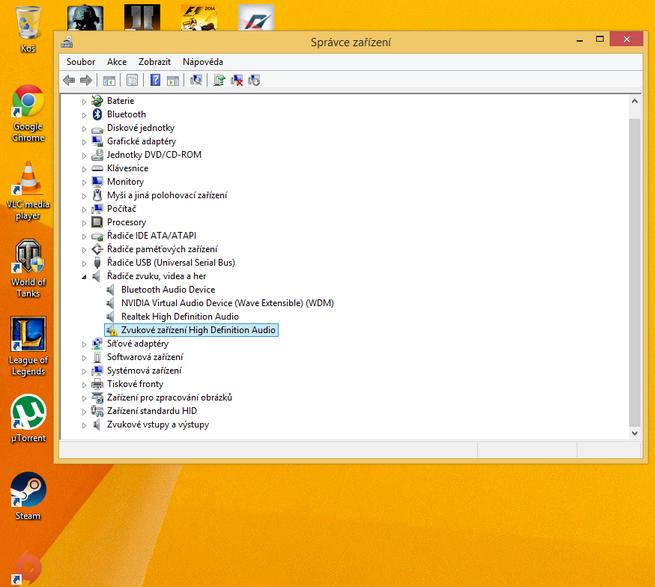Click the Baterie battery icon

(97, 100)
